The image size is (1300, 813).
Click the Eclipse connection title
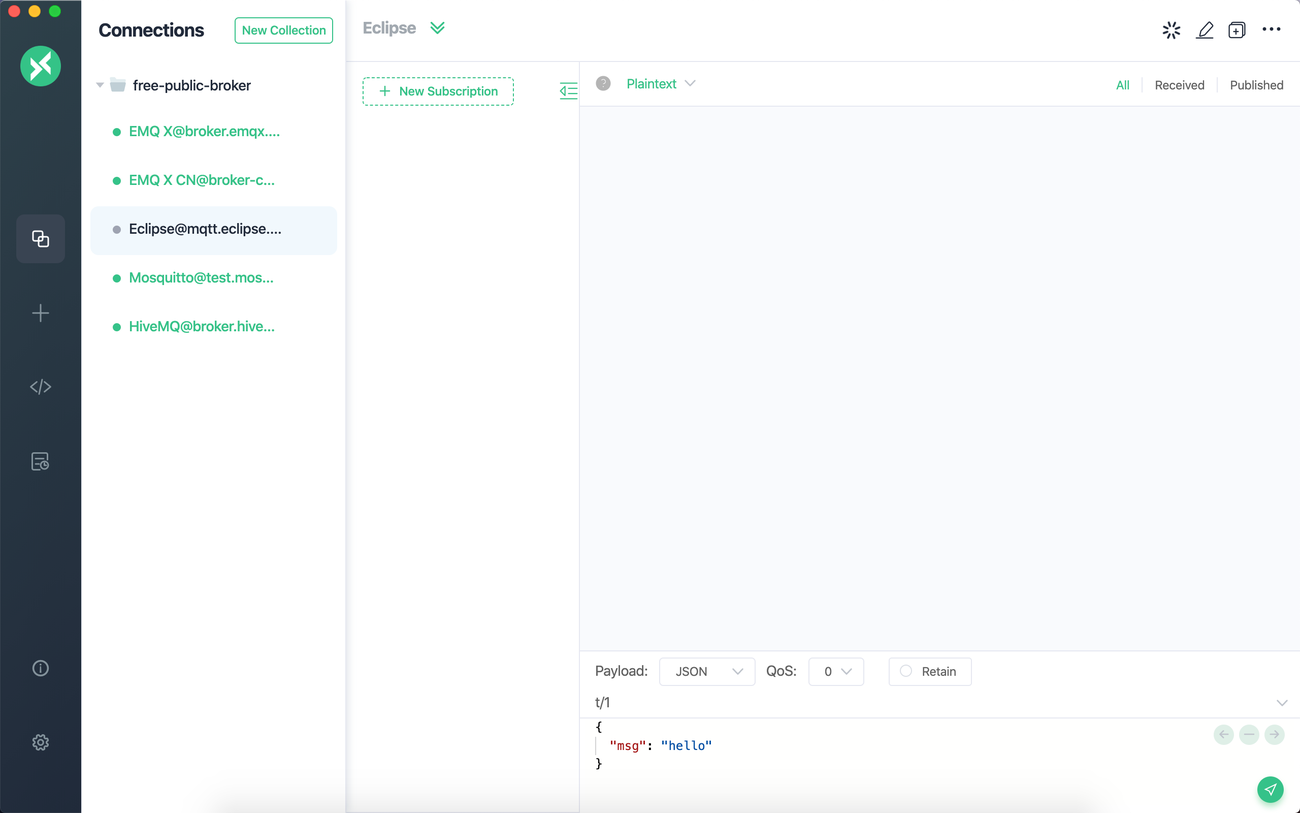[389, 28]
